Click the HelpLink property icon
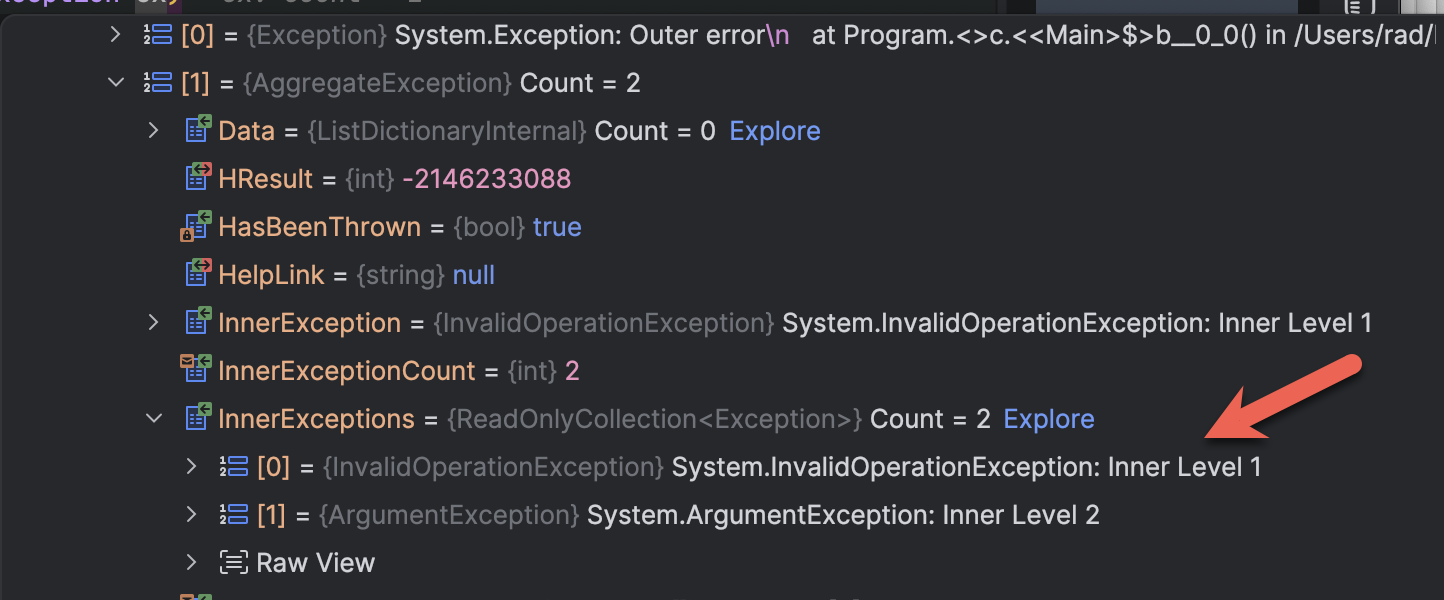This screenshot has width=1444, height=600. click(197, 275)
